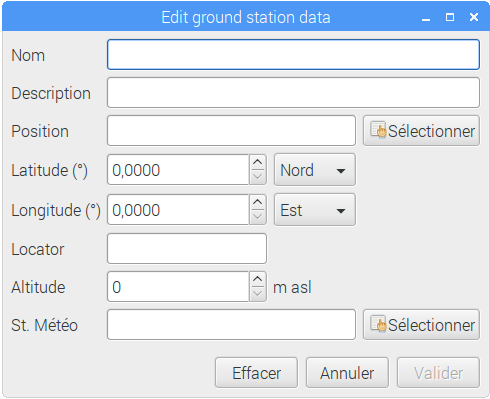Click the Annuler button
490x399 pixels.
pos(347,373)
